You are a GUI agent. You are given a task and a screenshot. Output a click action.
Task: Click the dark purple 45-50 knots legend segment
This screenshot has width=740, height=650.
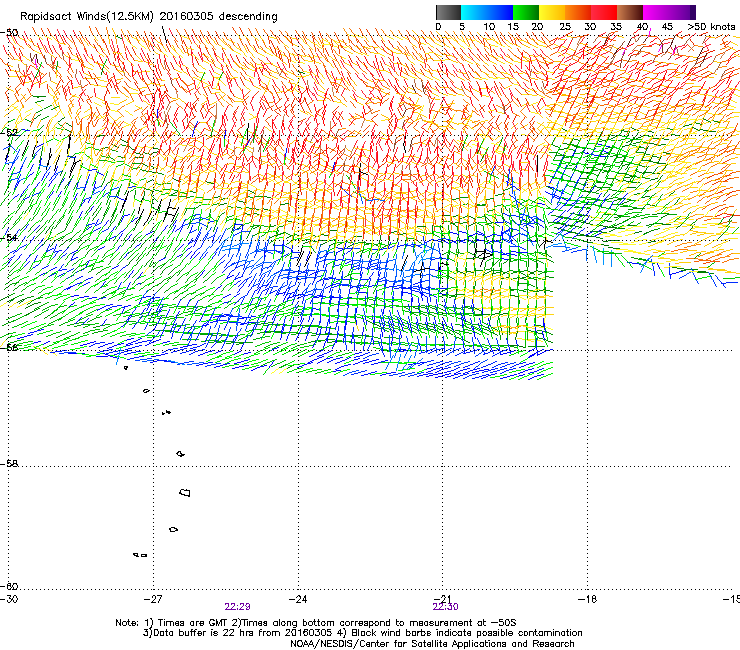[682, 12]
